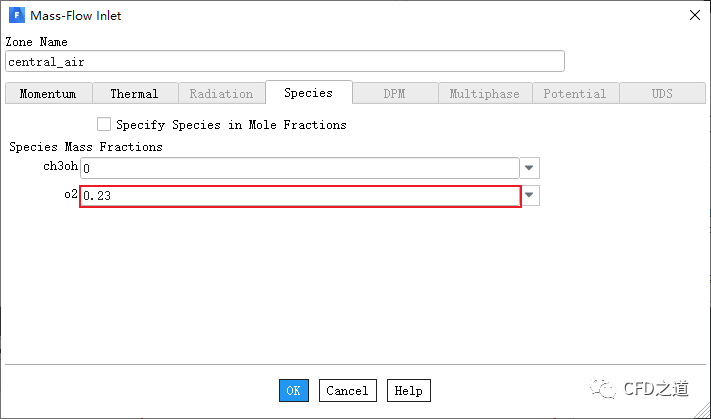Open the Thermal tab

point(134,94)
